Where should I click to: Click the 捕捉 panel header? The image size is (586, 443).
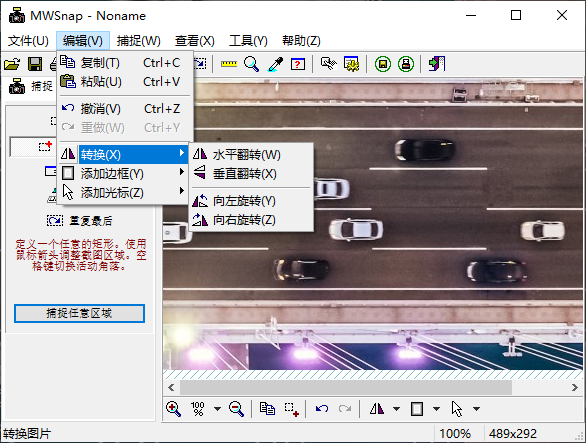(x=31, y=86)
